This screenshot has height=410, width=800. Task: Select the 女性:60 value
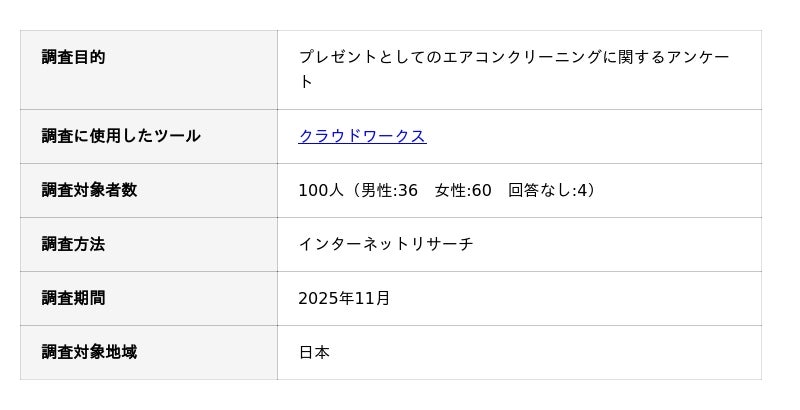tap(463, 190)
